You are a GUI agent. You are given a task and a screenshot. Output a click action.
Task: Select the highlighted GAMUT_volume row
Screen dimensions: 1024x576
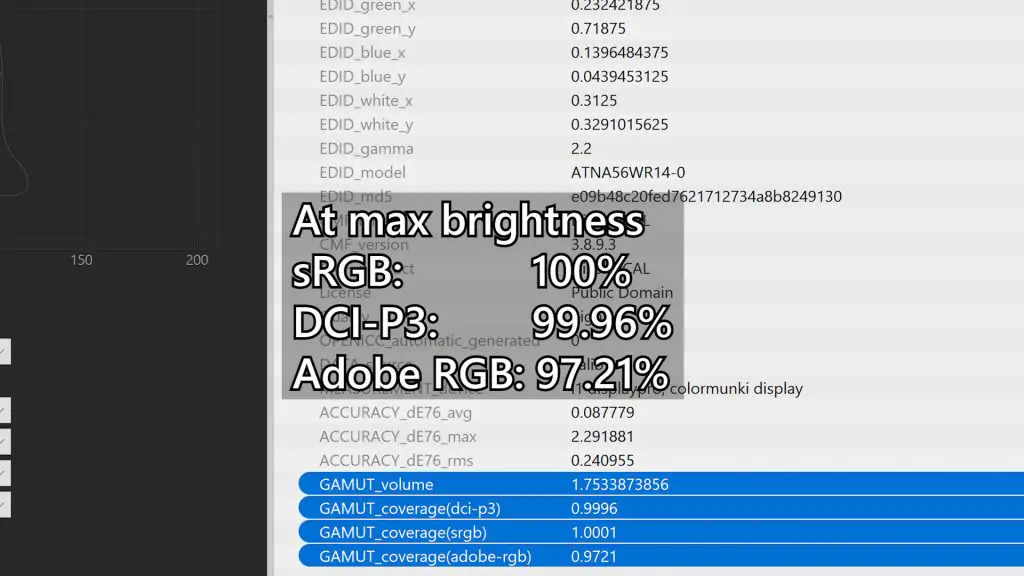[x=661, y=485]
